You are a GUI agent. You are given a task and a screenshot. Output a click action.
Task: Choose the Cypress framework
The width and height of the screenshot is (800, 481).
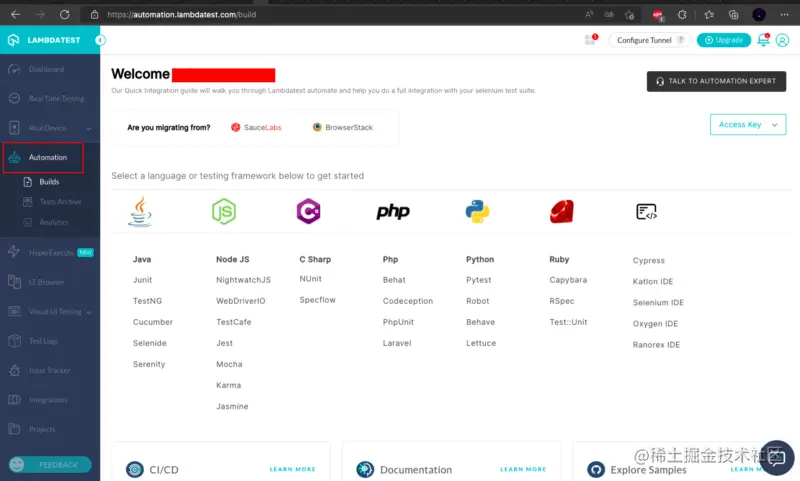tap(648, 261)
